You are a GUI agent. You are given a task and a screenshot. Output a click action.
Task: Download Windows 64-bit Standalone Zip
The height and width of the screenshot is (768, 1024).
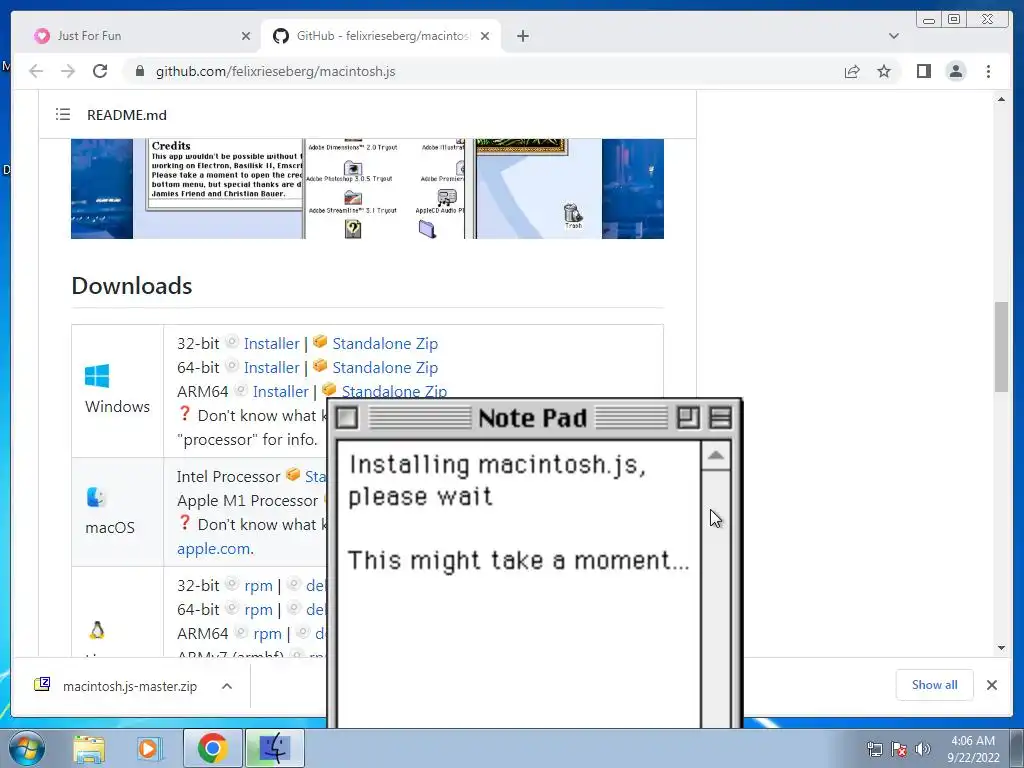click(385, 368)
